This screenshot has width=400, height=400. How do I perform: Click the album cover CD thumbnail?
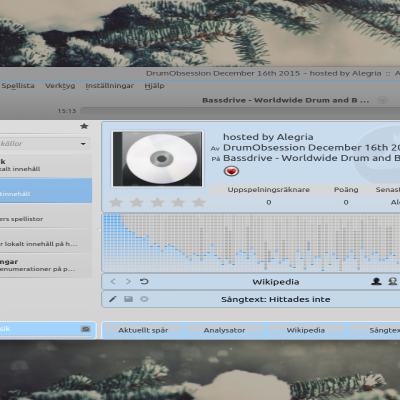[x=157, y=159]
